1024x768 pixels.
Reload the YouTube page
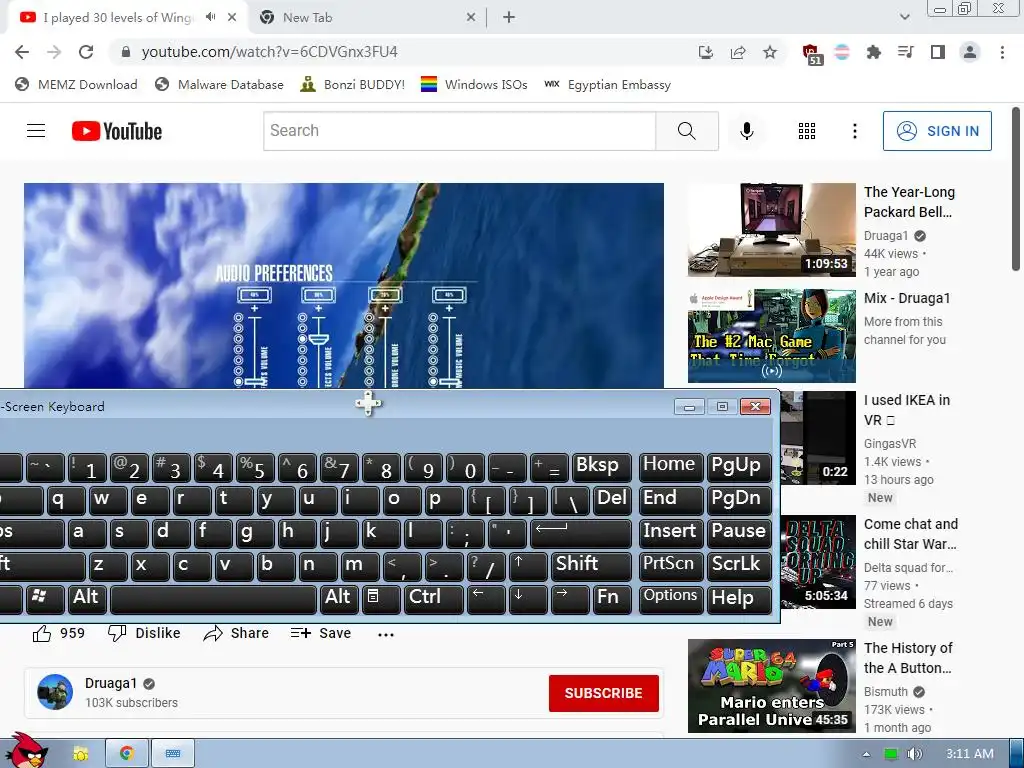[x=86, y=52]
